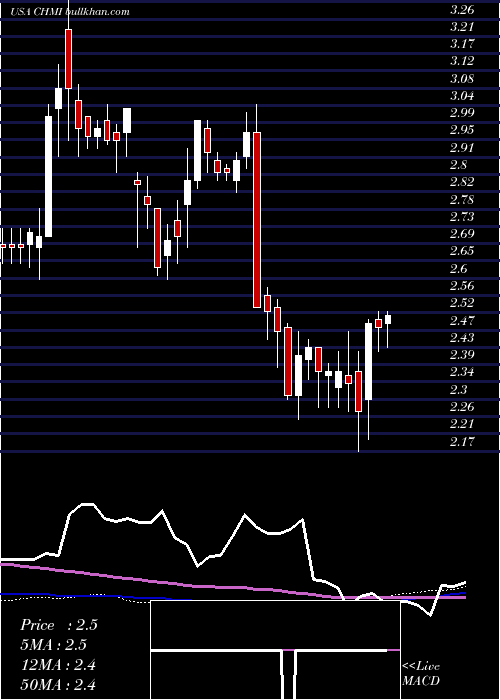Image resolution: width=500 pixels, height=700 pixels.
Task: Click the 3.12 price axis label
Action: pos(462,61)
